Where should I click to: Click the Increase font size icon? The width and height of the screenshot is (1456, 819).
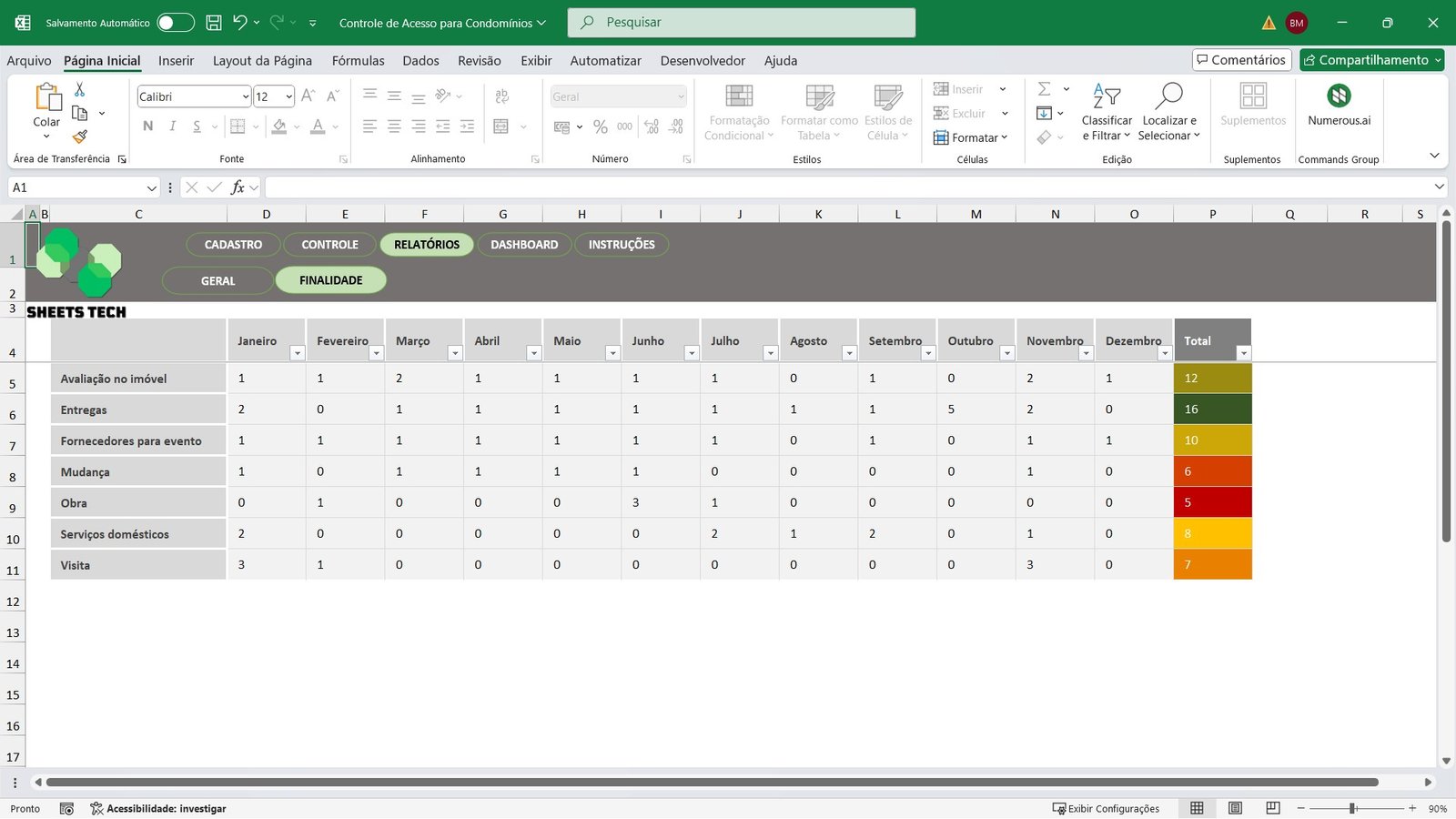point(308,96)
